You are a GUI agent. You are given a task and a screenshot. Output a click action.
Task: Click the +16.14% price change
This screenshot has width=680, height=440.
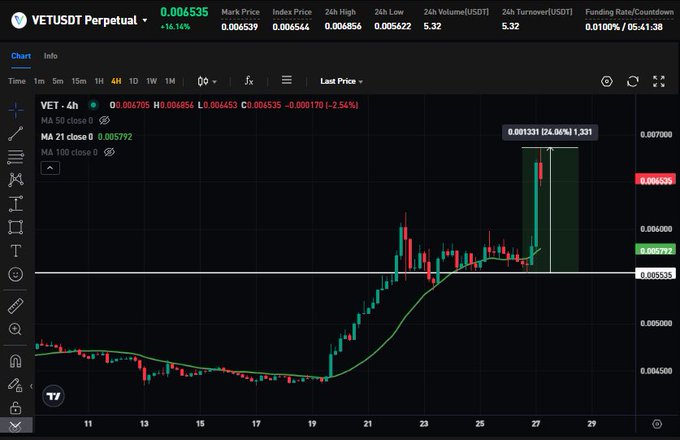click(175, 26)
